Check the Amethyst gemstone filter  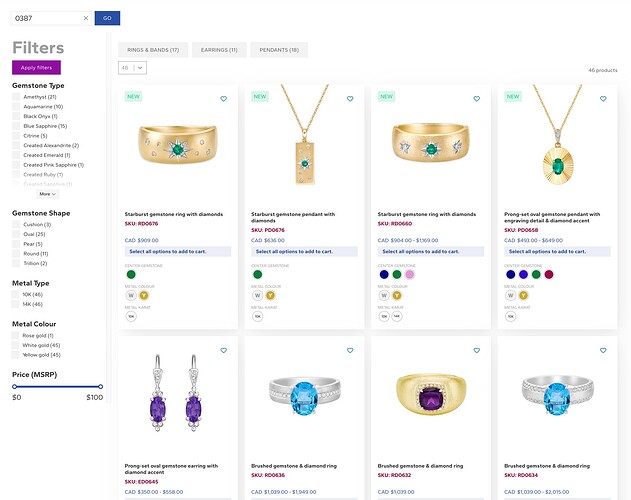coord(16,97)
